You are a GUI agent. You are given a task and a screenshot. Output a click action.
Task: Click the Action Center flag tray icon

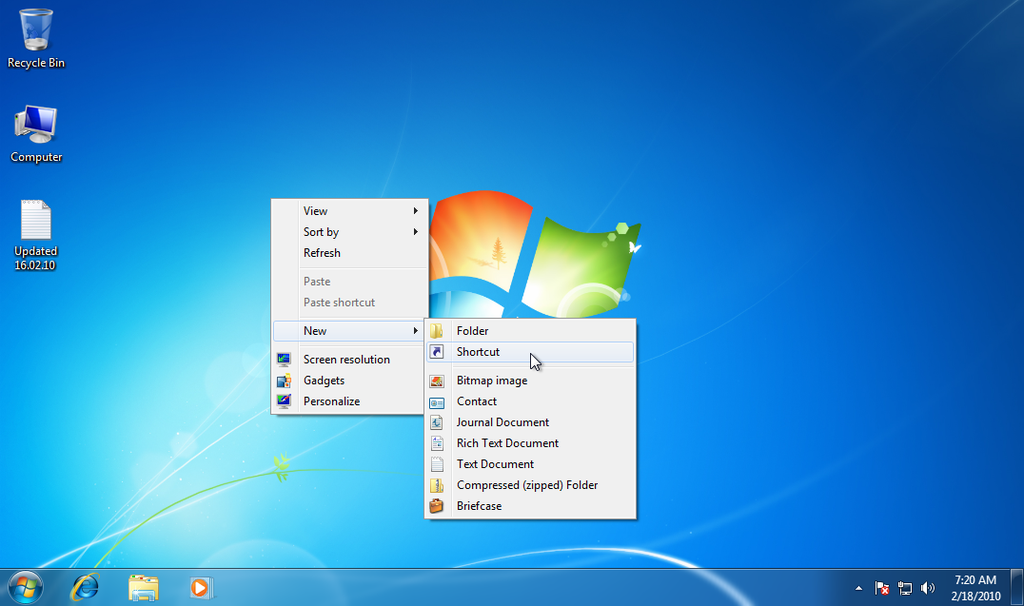pyautogui.click(x=882, y=588)
